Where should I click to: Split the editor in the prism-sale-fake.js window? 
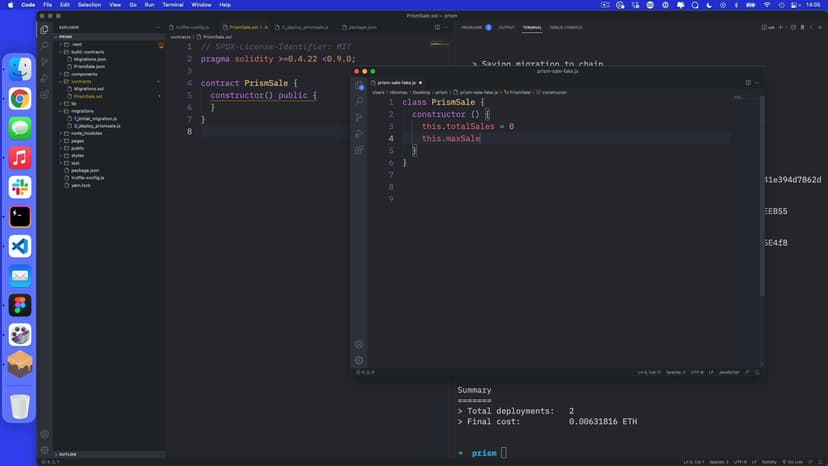748,83
